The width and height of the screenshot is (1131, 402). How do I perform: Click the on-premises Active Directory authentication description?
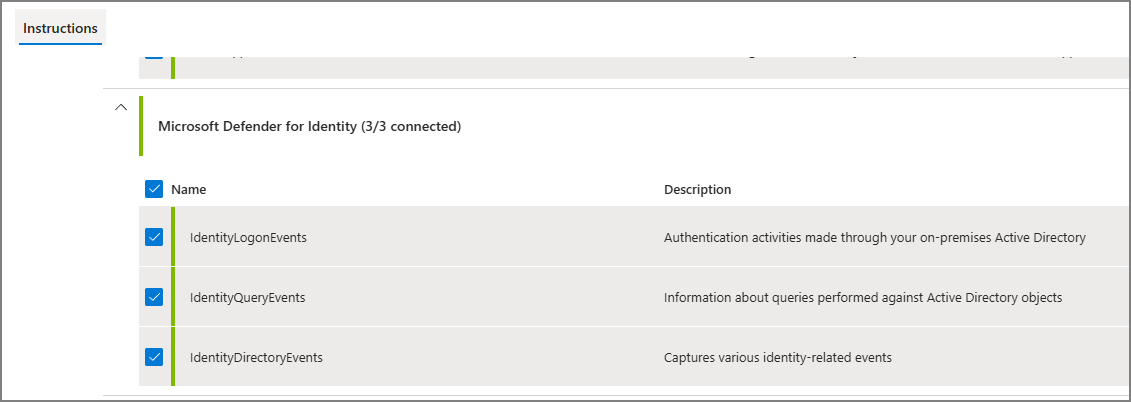pos(875,237)
